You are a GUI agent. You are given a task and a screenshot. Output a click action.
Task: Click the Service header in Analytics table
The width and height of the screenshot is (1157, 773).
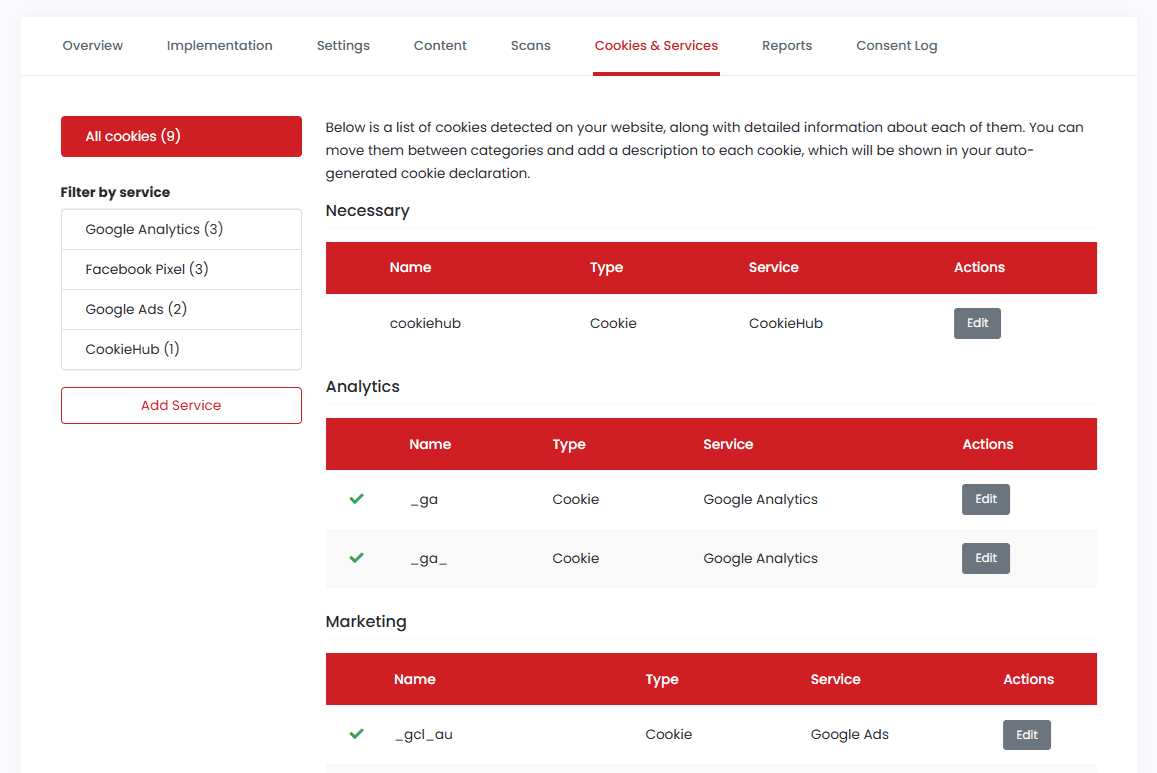tap(728, 445)
